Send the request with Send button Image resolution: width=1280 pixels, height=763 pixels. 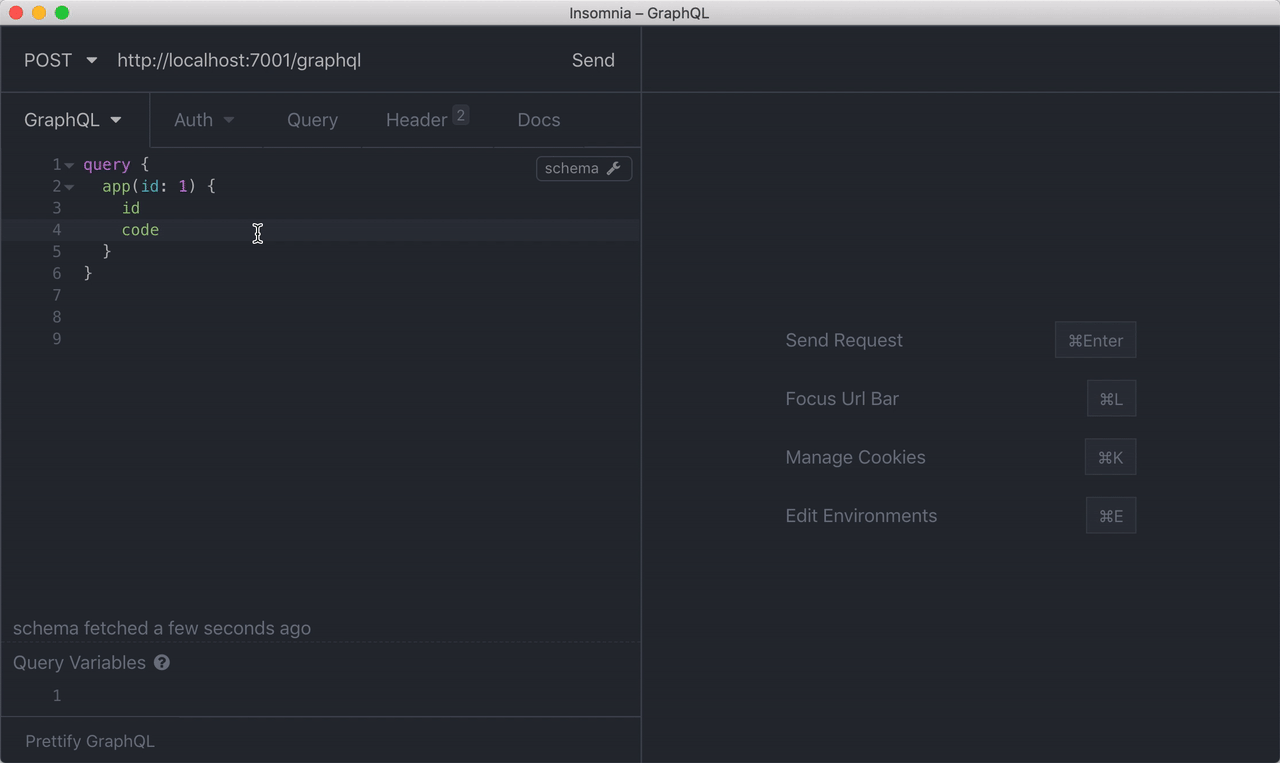click(x=593, y=60)
